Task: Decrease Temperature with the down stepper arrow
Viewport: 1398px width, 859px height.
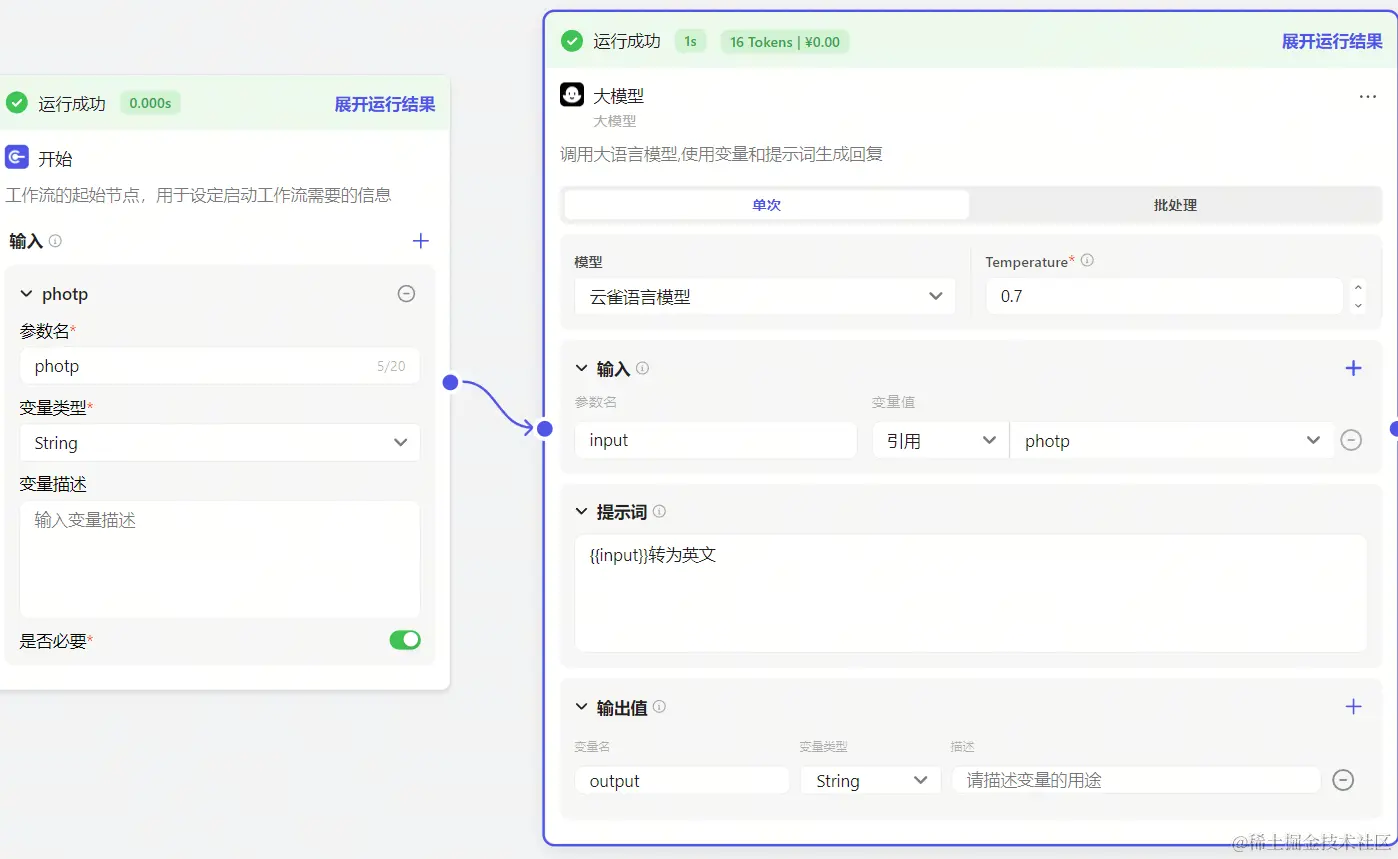Action: pyautogui.click(x=1357, y=305)
